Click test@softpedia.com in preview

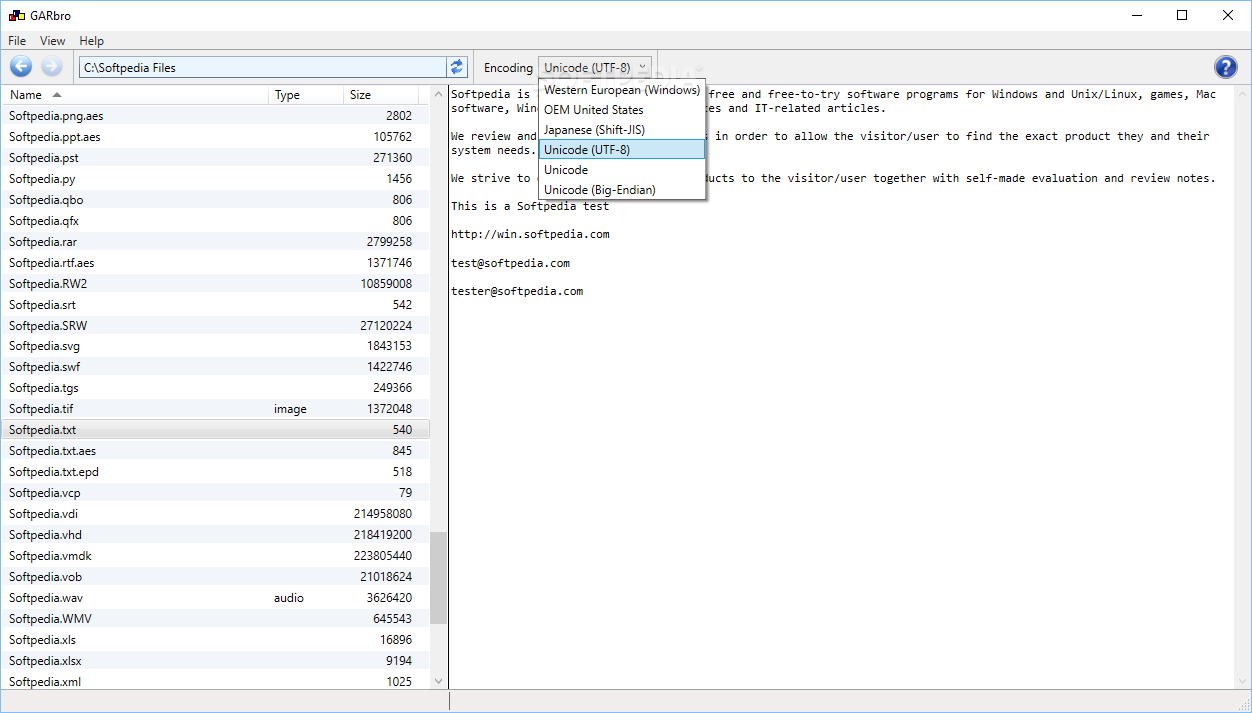(x=510, y=264)
